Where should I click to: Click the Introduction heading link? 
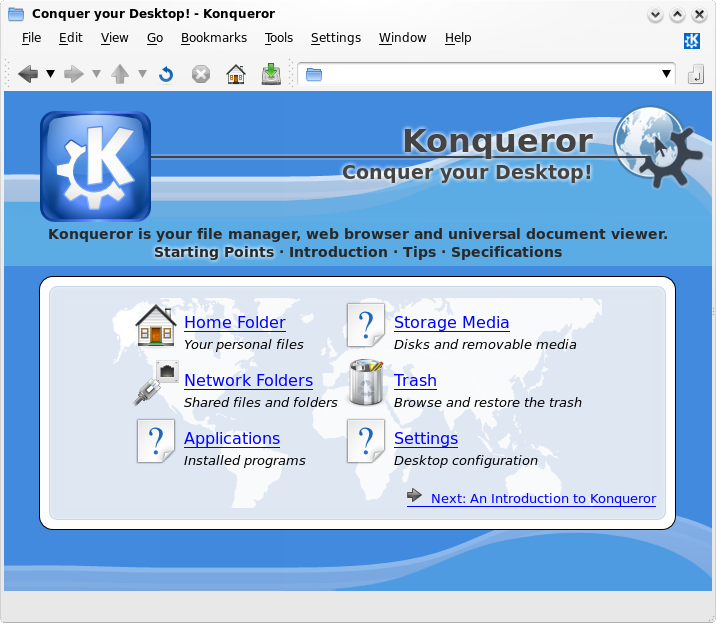click(x=338, y=252)
